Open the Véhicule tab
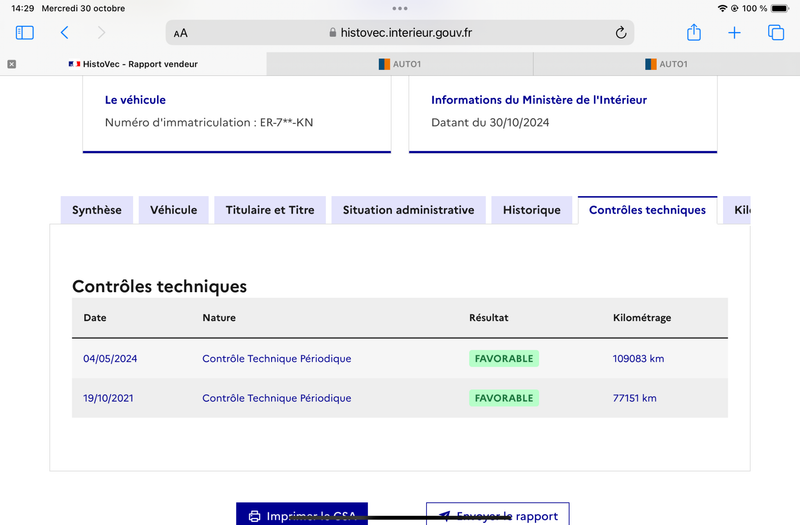800x525 pixels. pyautogui.click(x=173, y=210)
